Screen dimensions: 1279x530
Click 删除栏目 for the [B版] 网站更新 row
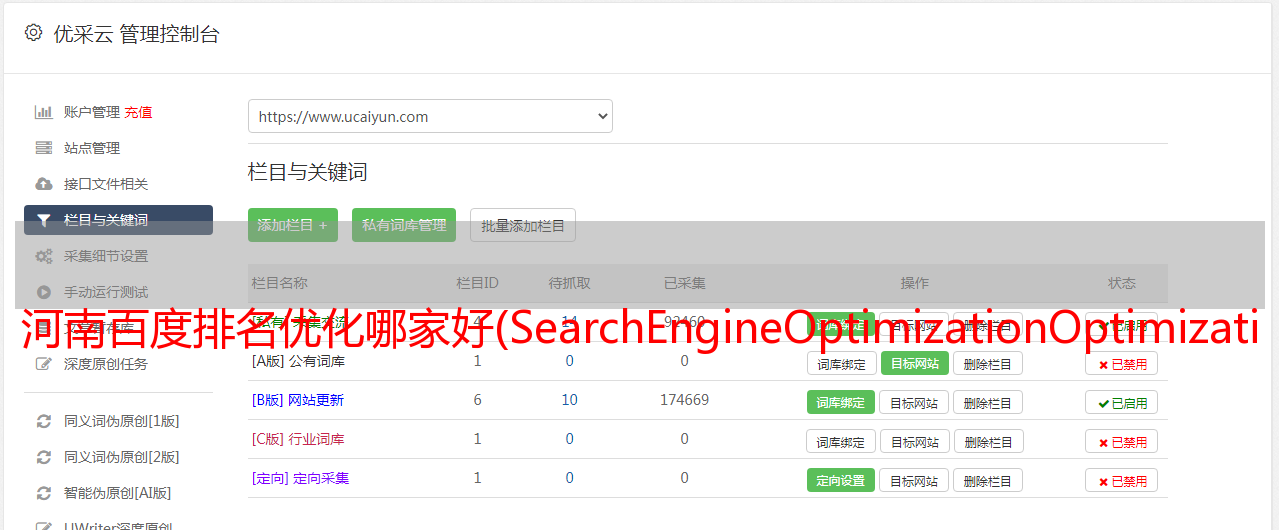click(988, 403)
